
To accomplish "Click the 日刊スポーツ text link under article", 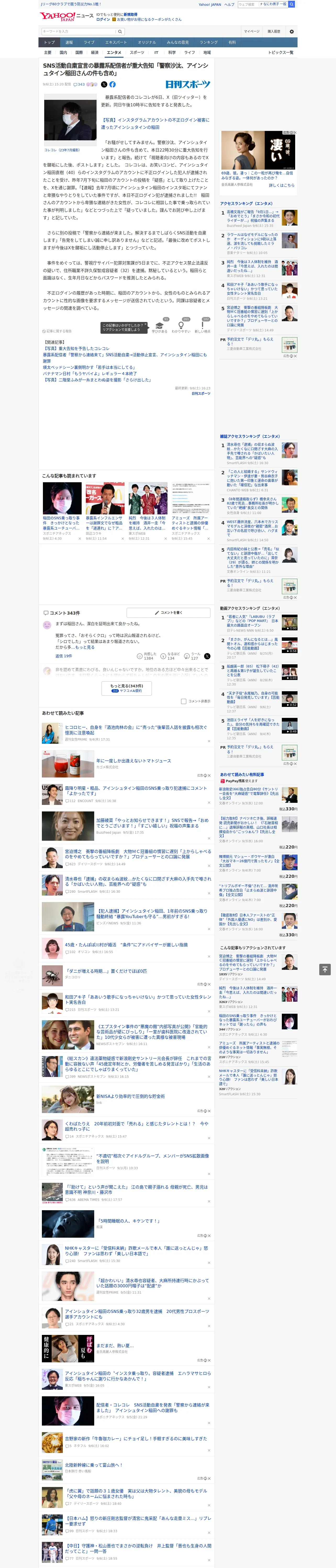I will click(x=201, y=394).
